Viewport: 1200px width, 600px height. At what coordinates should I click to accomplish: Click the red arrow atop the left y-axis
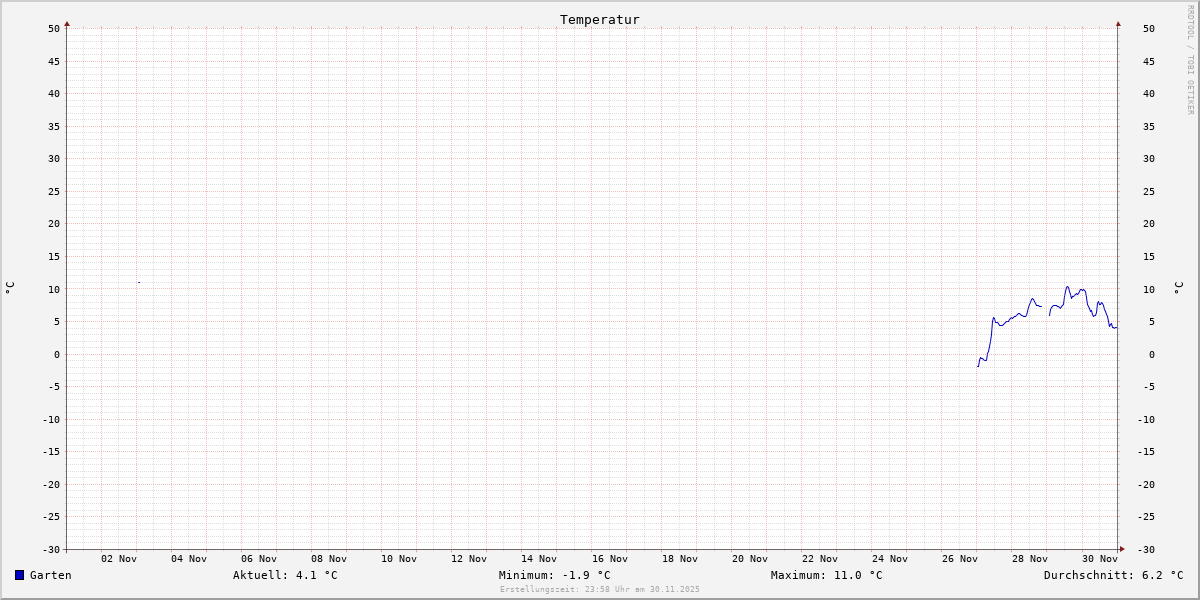(67, 23)
